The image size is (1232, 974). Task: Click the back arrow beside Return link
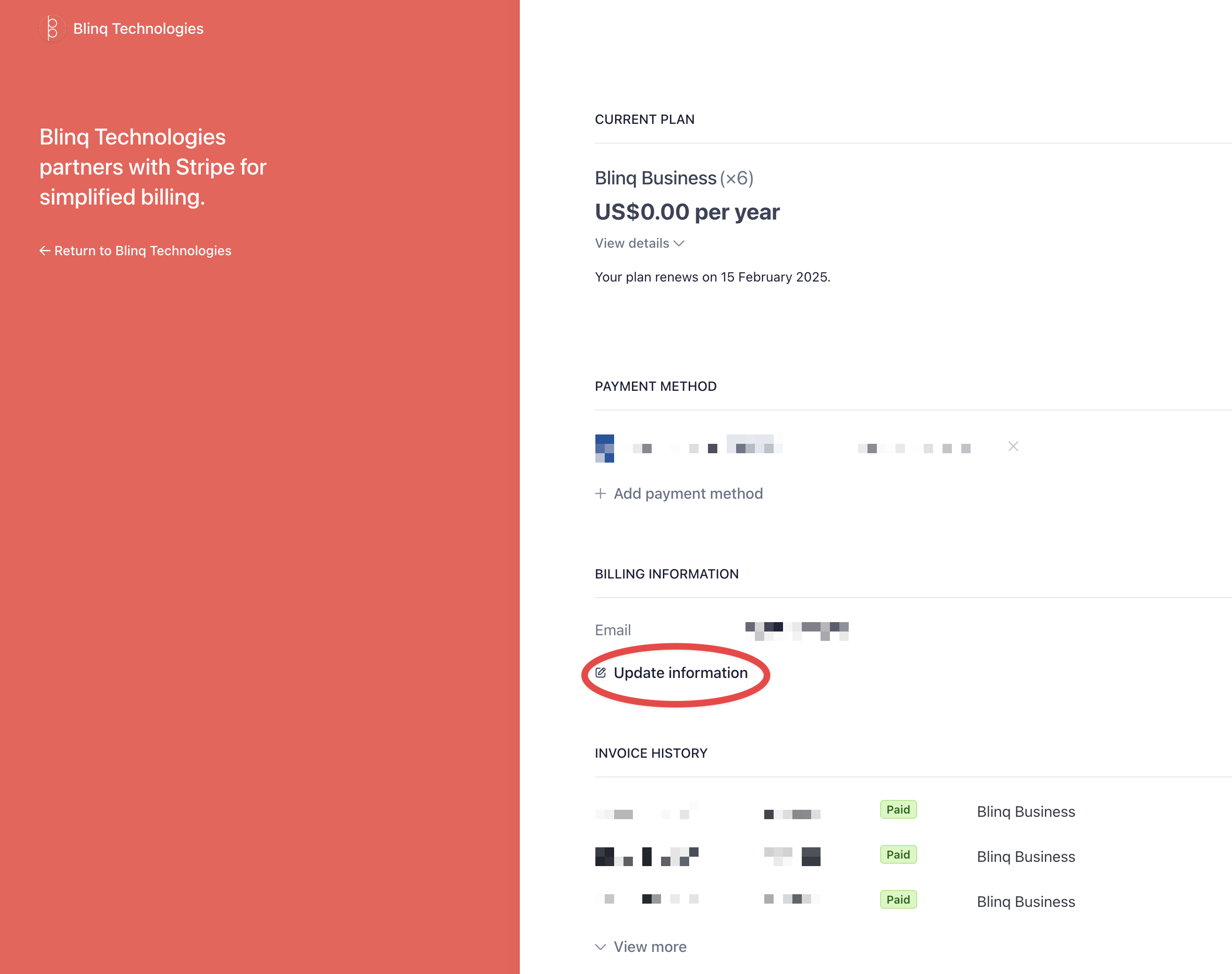(45, 251)
